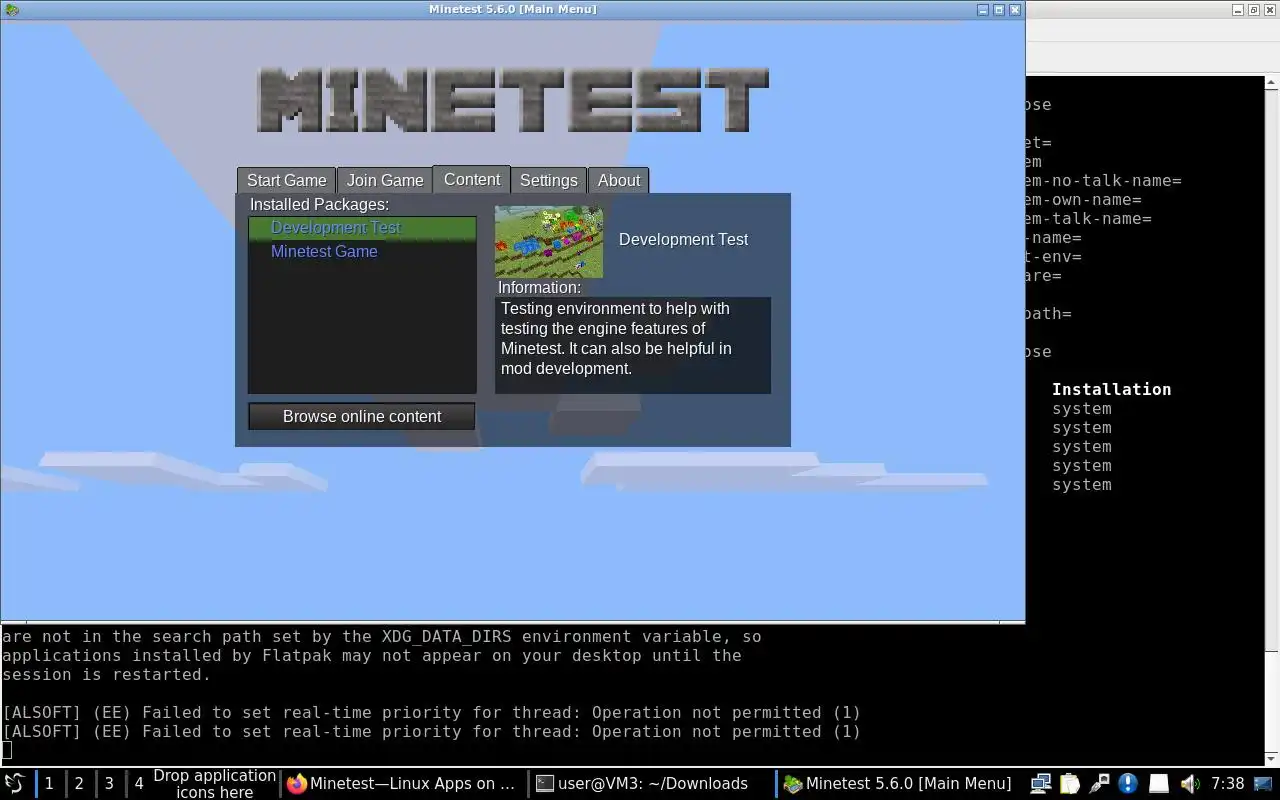Close the background terminal window at top right
Screen dimensions: 1280x800
click(1270, 9)
